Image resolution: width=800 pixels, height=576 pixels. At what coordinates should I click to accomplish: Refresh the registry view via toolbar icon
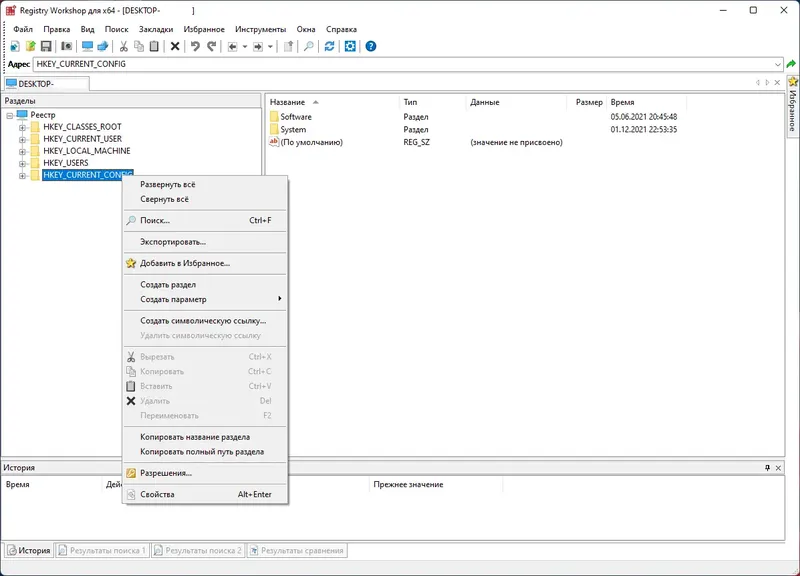[329, 46]
